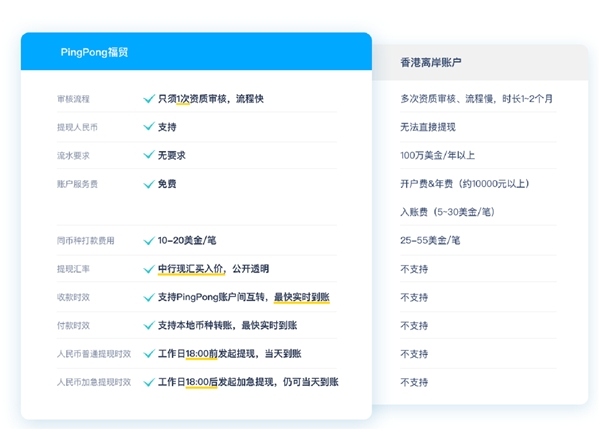Click the checkmark beside 只须1次资质审核
The height and width of the screenshot is (430, 600).
[149, 99]
